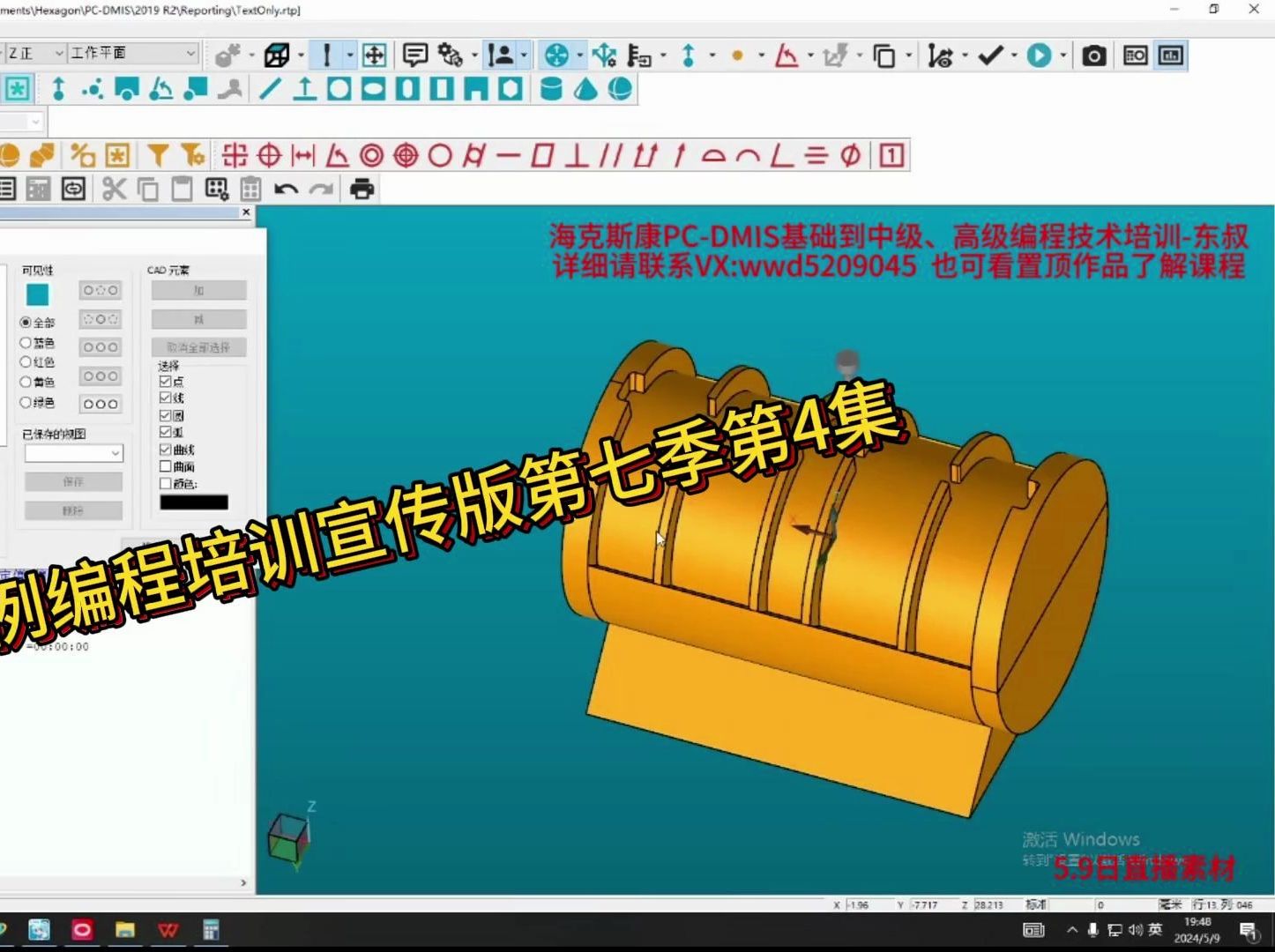Click the 保存 button
1275x952 pixels.
[73, 481]
